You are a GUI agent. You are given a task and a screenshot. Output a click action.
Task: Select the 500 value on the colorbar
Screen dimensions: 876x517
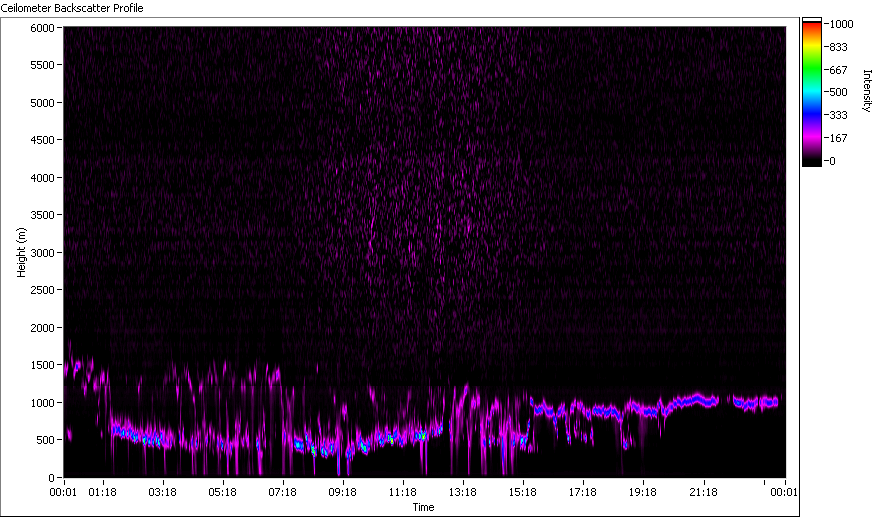839,92
